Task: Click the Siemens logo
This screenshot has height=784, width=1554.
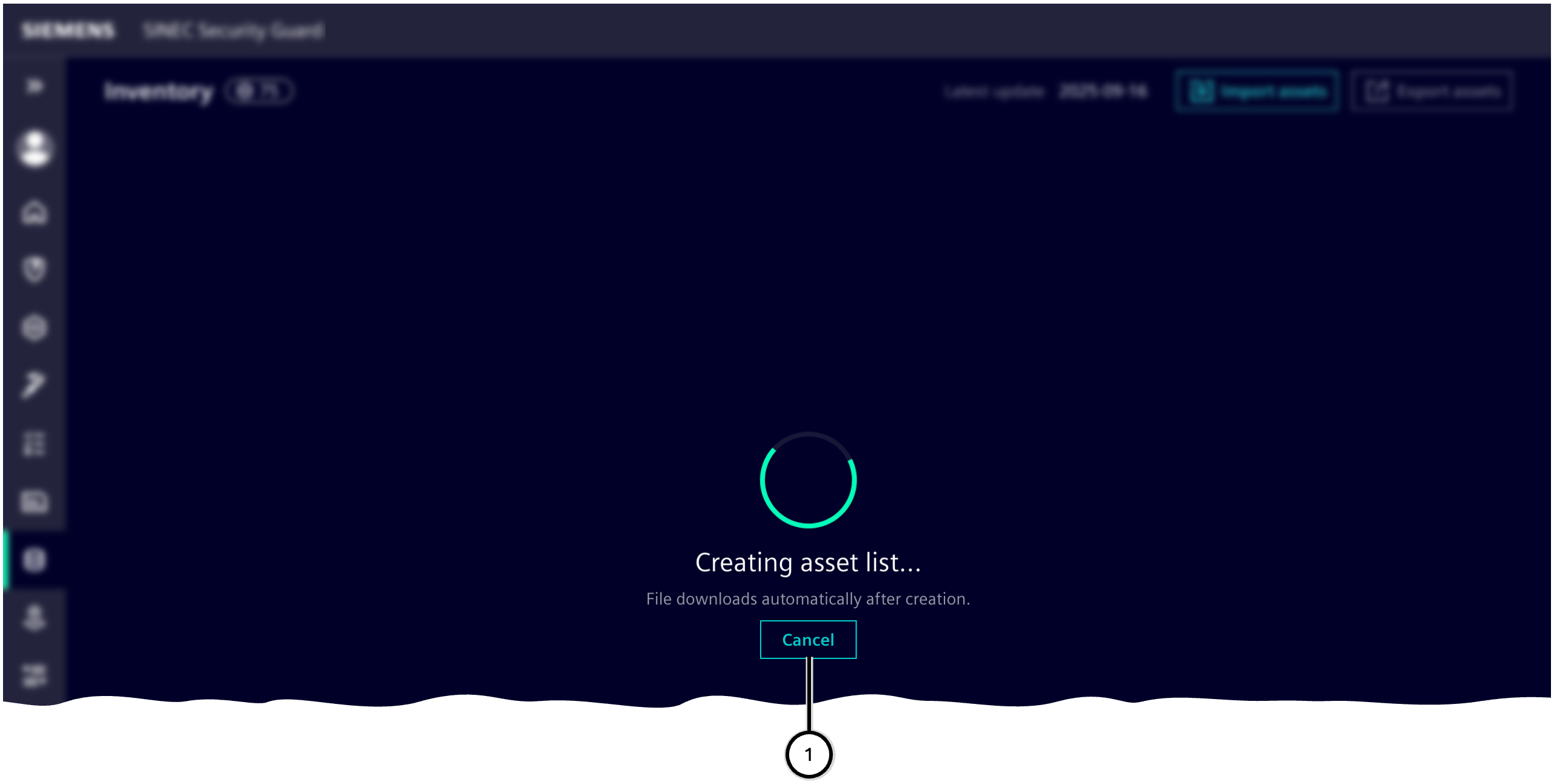Action: 68,30
